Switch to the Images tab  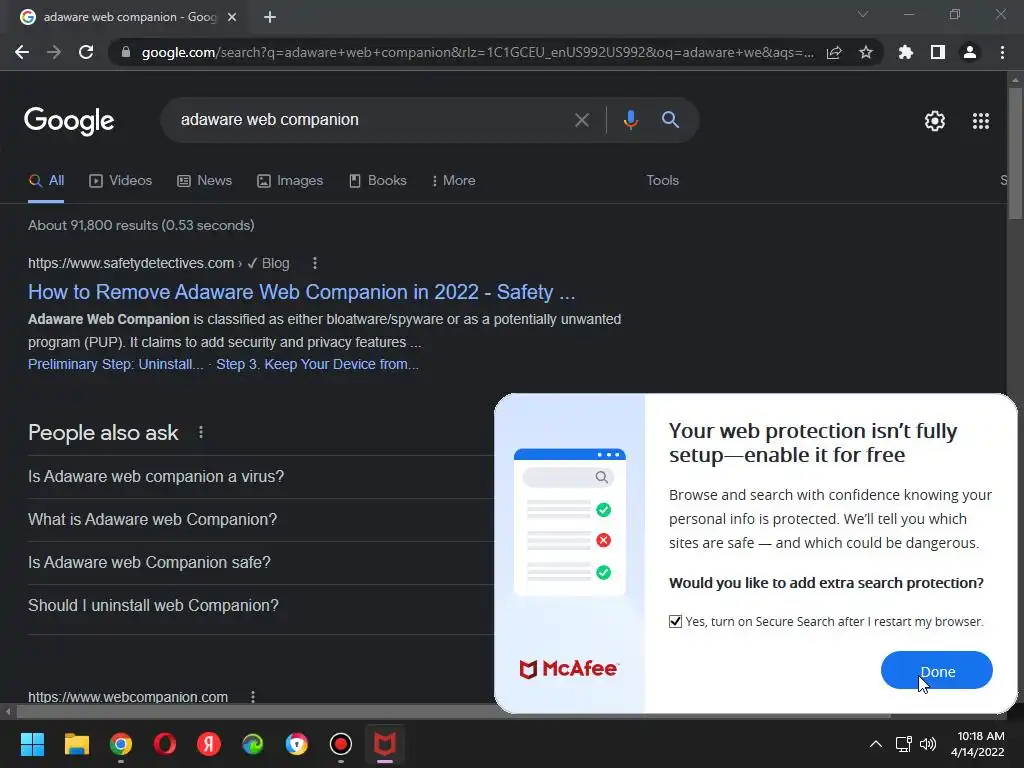click(290, 181)
